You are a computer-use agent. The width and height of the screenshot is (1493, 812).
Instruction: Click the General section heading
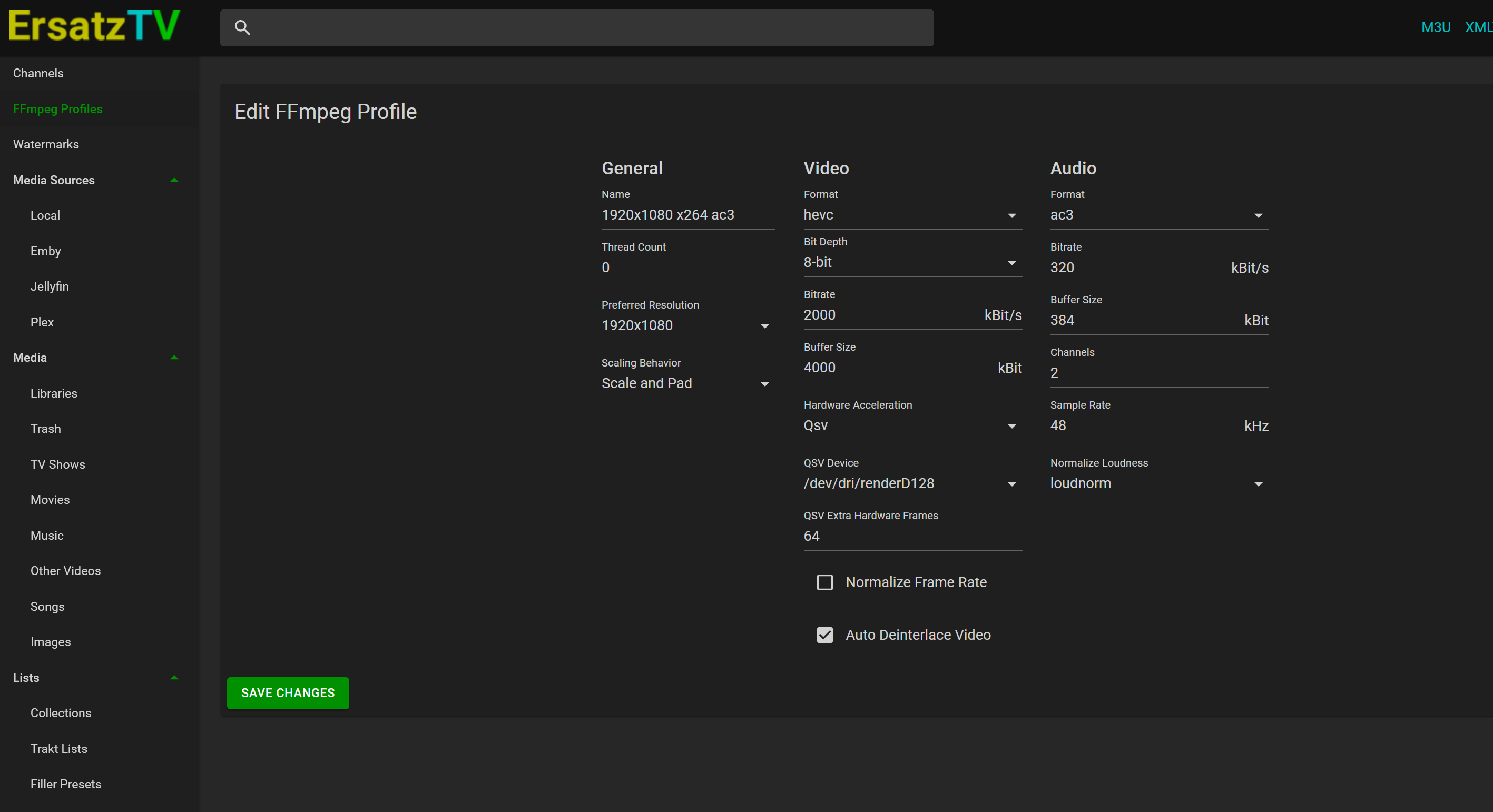click(x=632, y=168)
